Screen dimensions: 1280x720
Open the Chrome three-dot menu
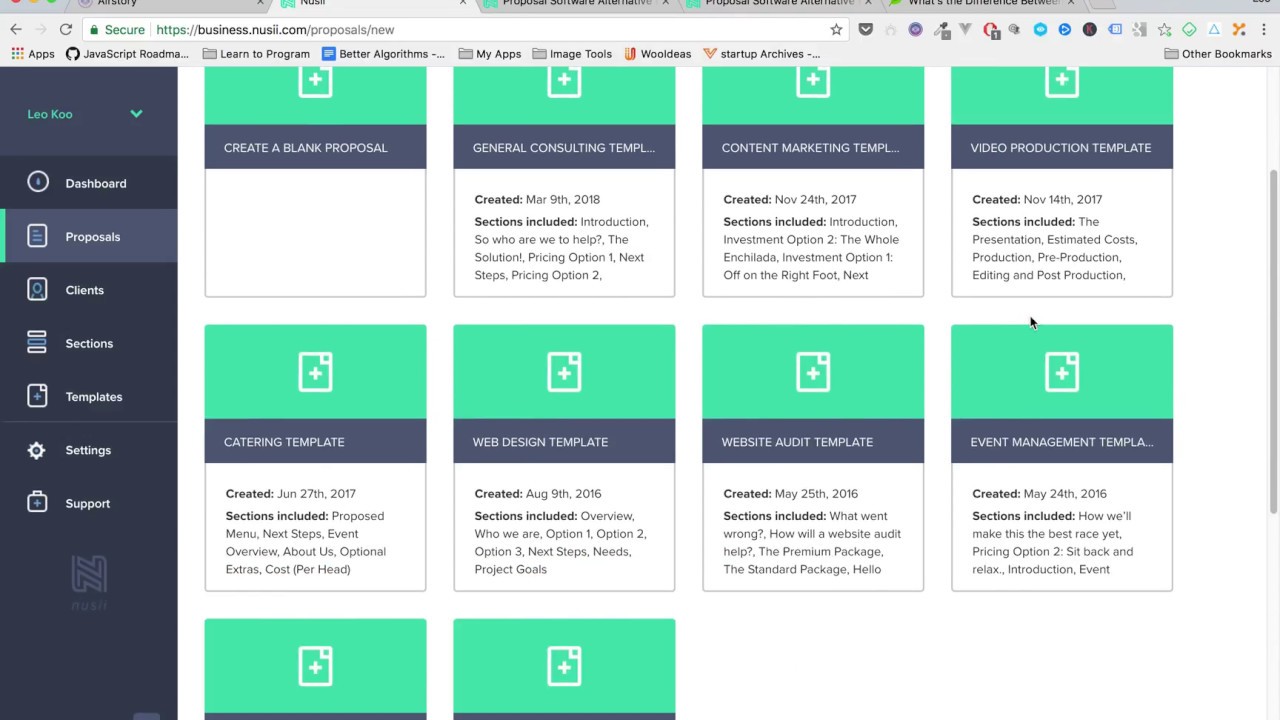(1263, 30)
